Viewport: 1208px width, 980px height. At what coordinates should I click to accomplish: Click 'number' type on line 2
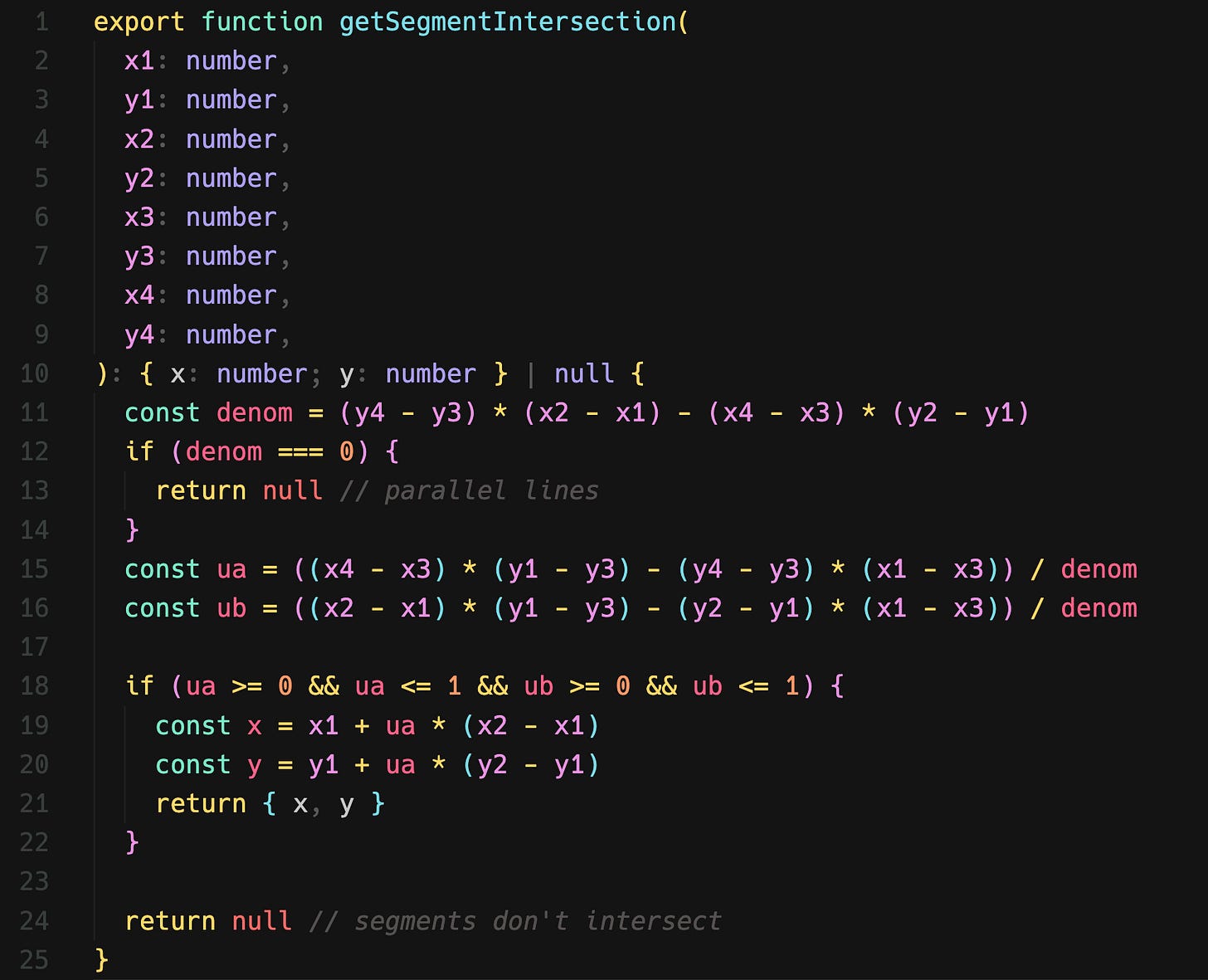pyautogui.click(x=231, y=61)
